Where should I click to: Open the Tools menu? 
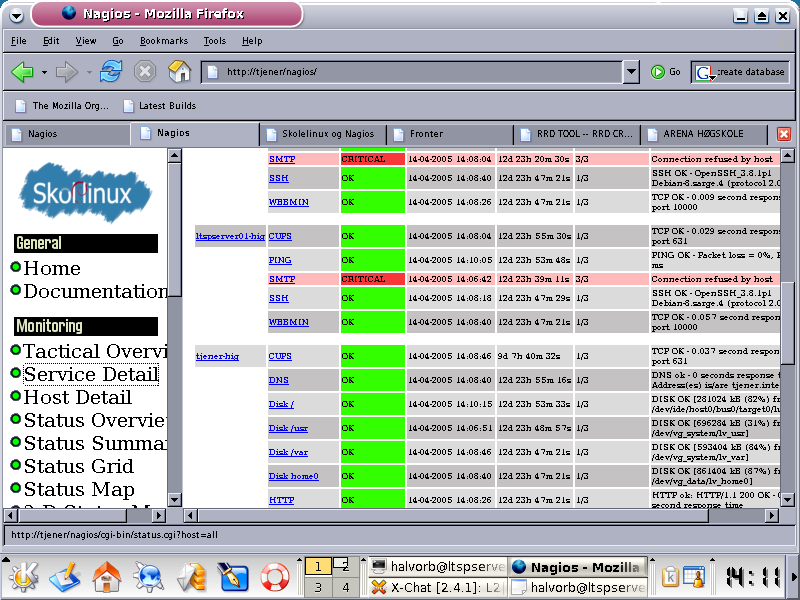click(x=214, y=41)
